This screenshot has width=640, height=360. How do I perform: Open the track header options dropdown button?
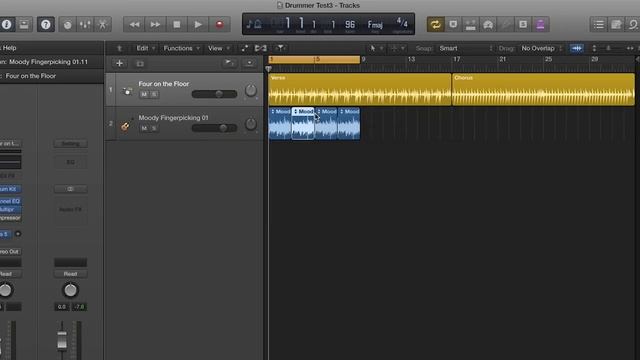249,63
